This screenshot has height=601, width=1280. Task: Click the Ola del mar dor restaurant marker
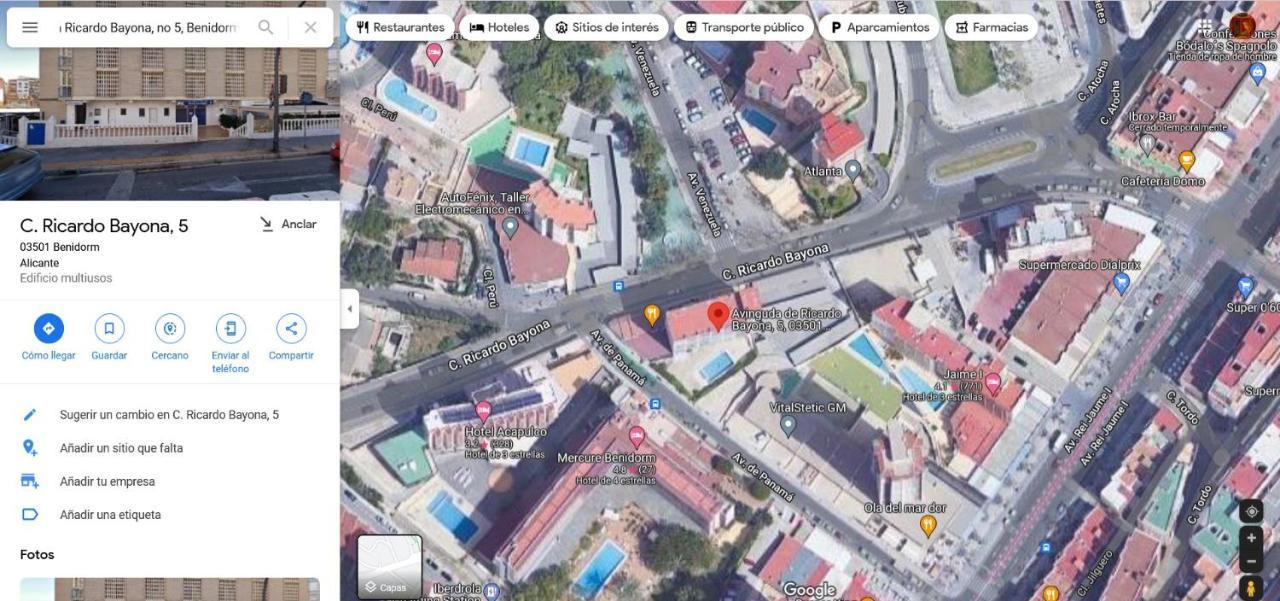click(928, 525)
